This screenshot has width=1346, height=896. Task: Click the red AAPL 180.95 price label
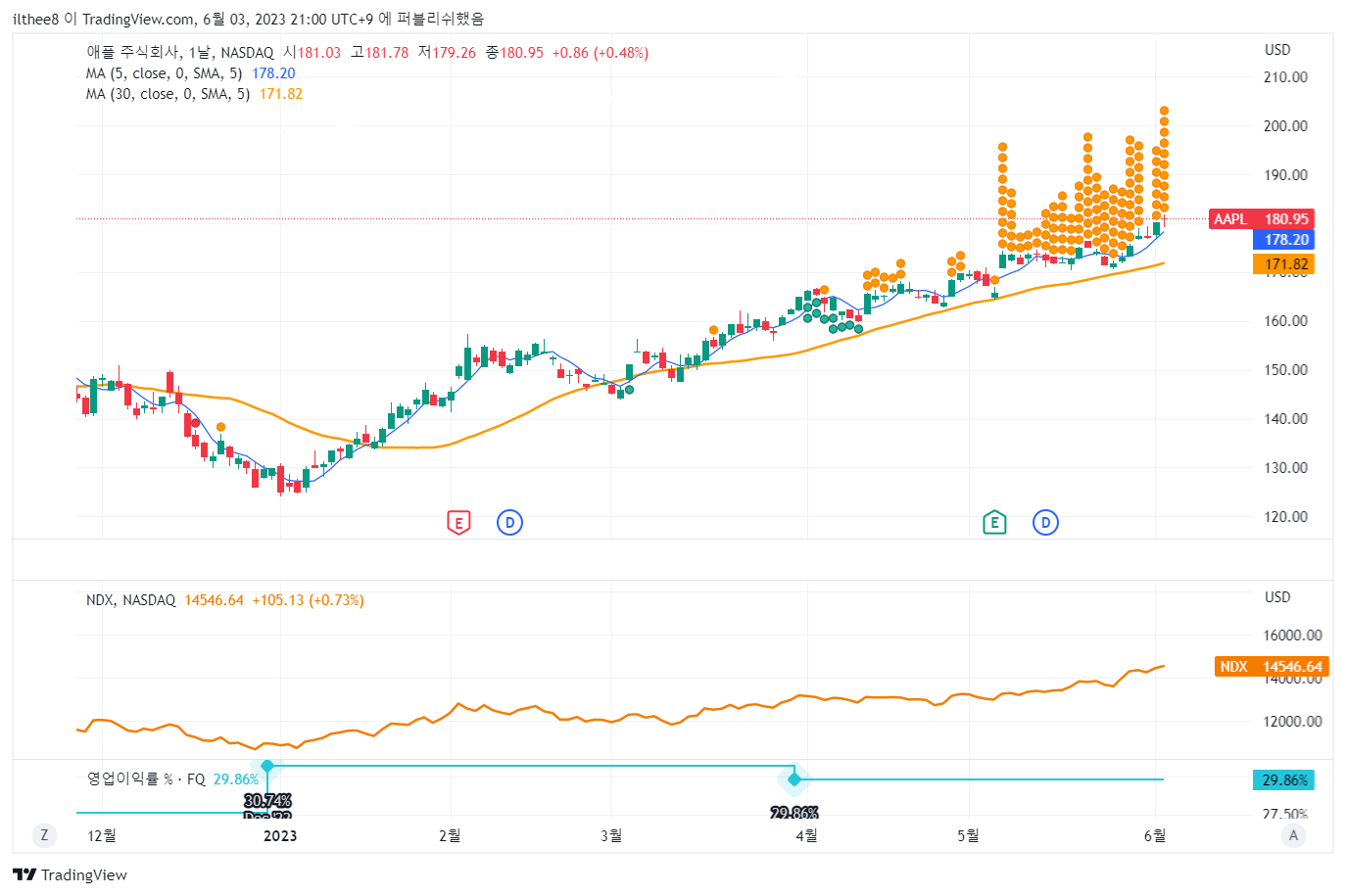[1261, 219]
